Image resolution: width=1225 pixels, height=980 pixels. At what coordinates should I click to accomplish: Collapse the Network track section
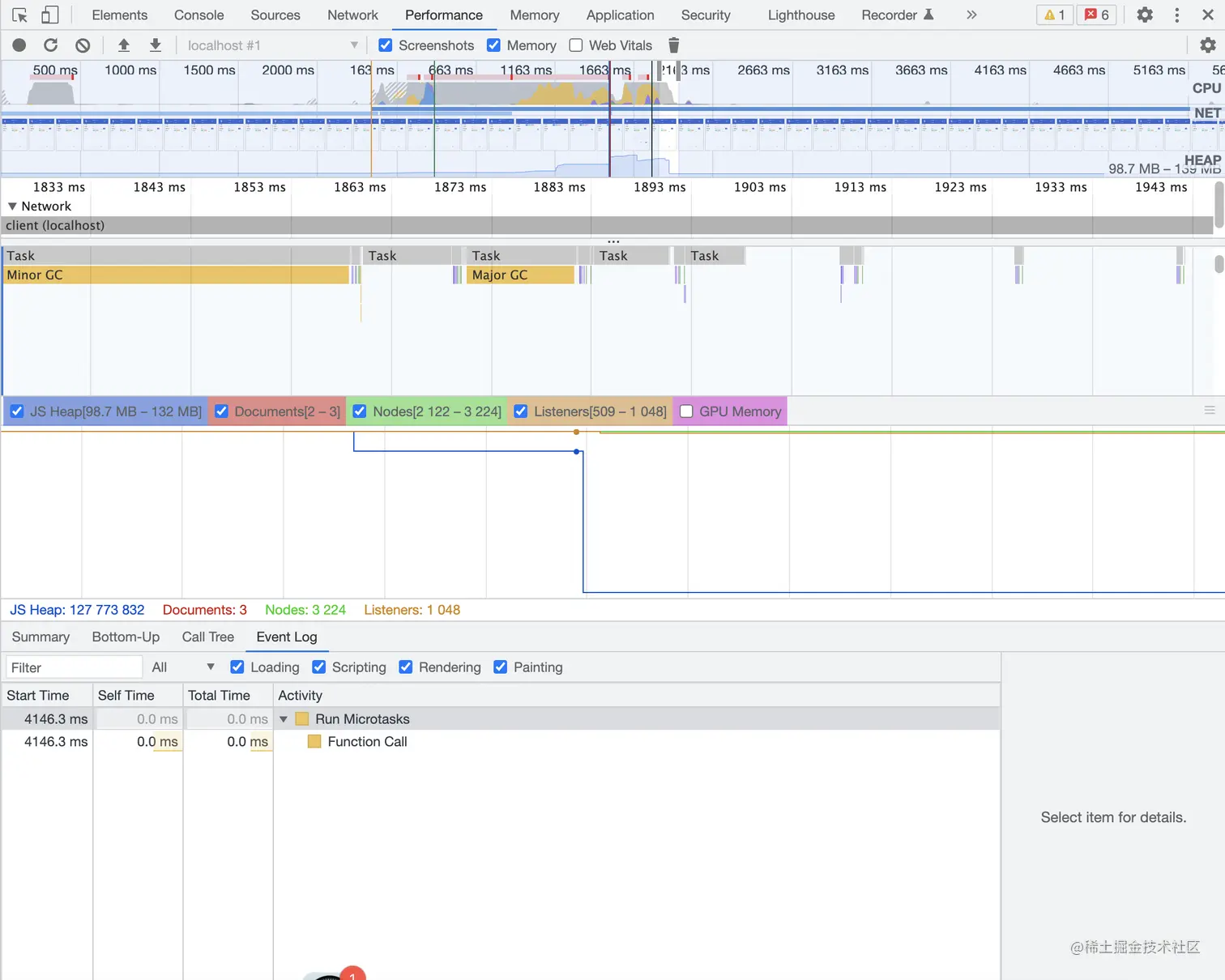[12, 207]
